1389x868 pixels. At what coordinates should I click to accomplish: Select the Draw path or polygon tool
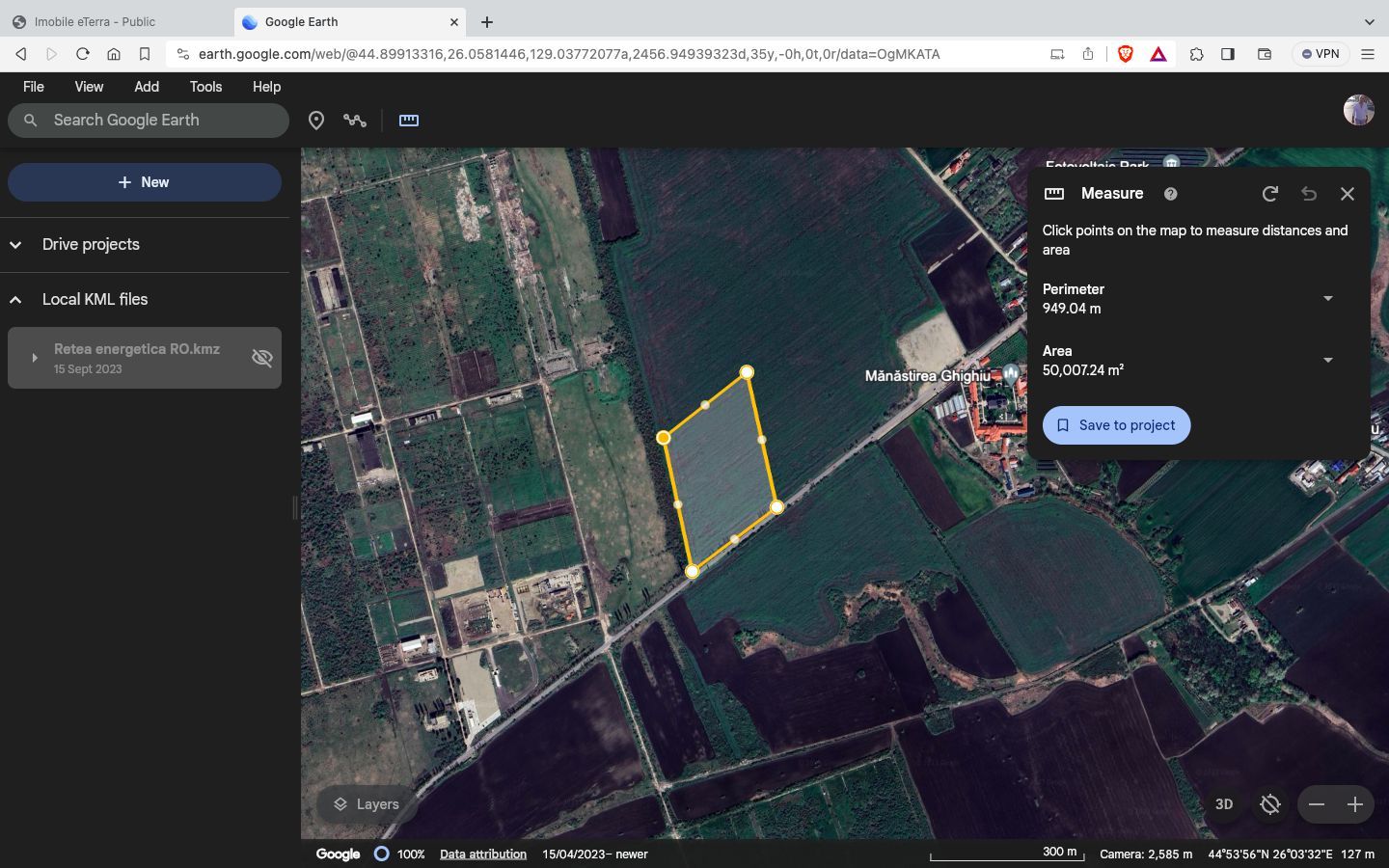click(355, 121)
